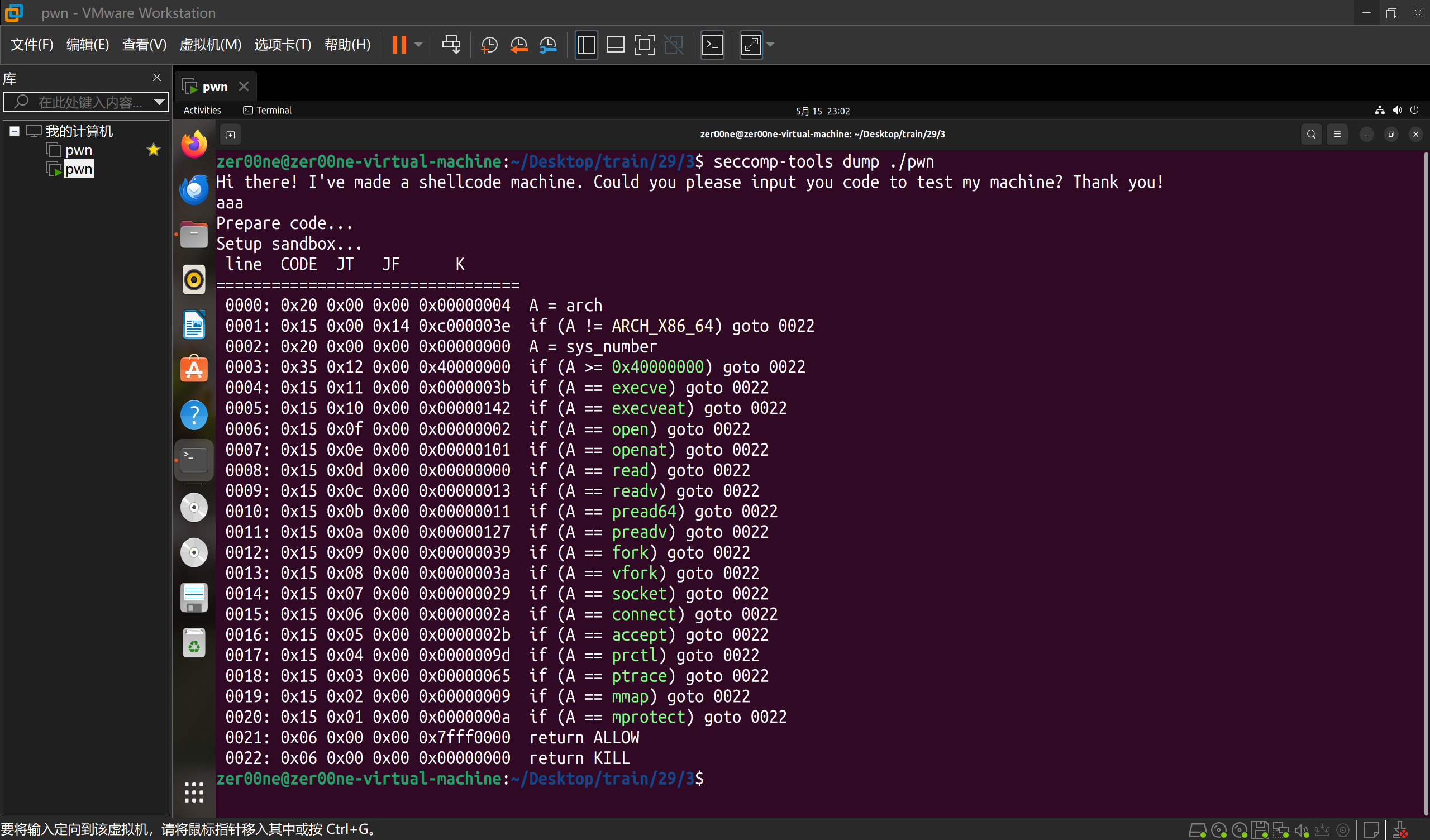This screenshot has height=840, width=1430.
Task: Enter full screen mode icon
Action: pos(644,44)
